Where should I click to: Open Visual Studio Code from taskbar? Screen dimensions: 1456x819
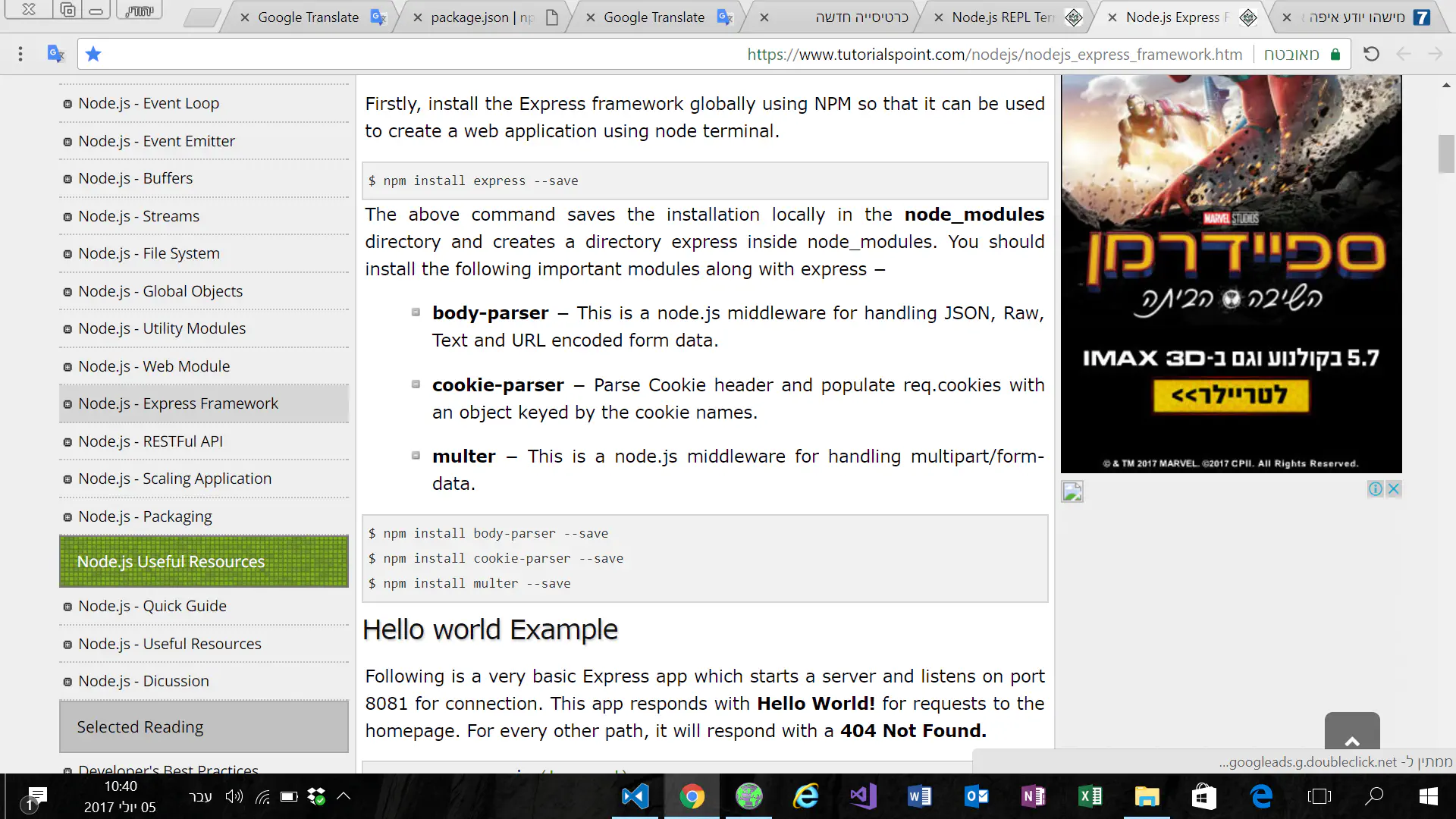click(x=635, y=796)
